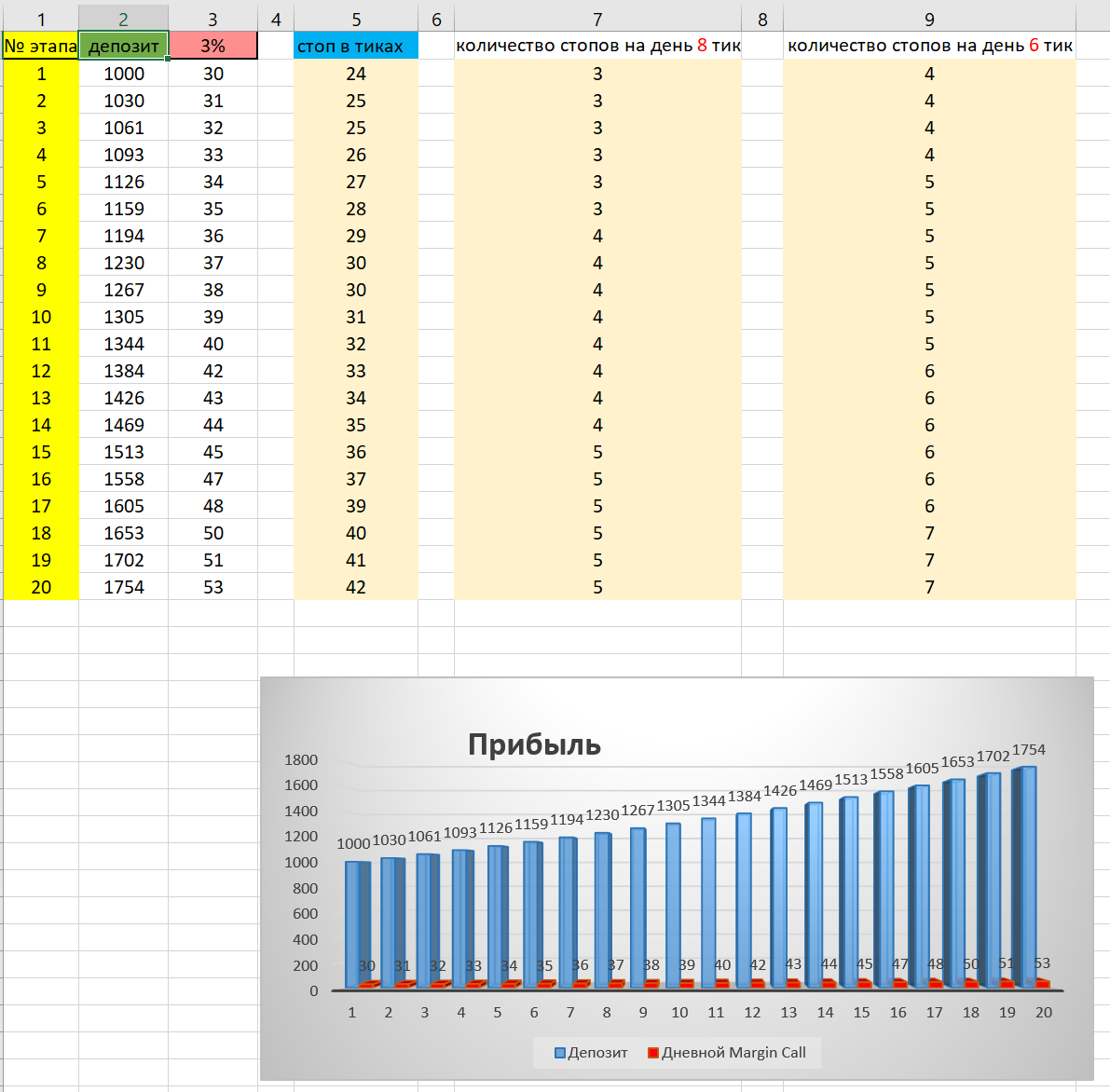Select value 53 in the 3% column
The image size is (1110, 1092).
click(212, 587)
